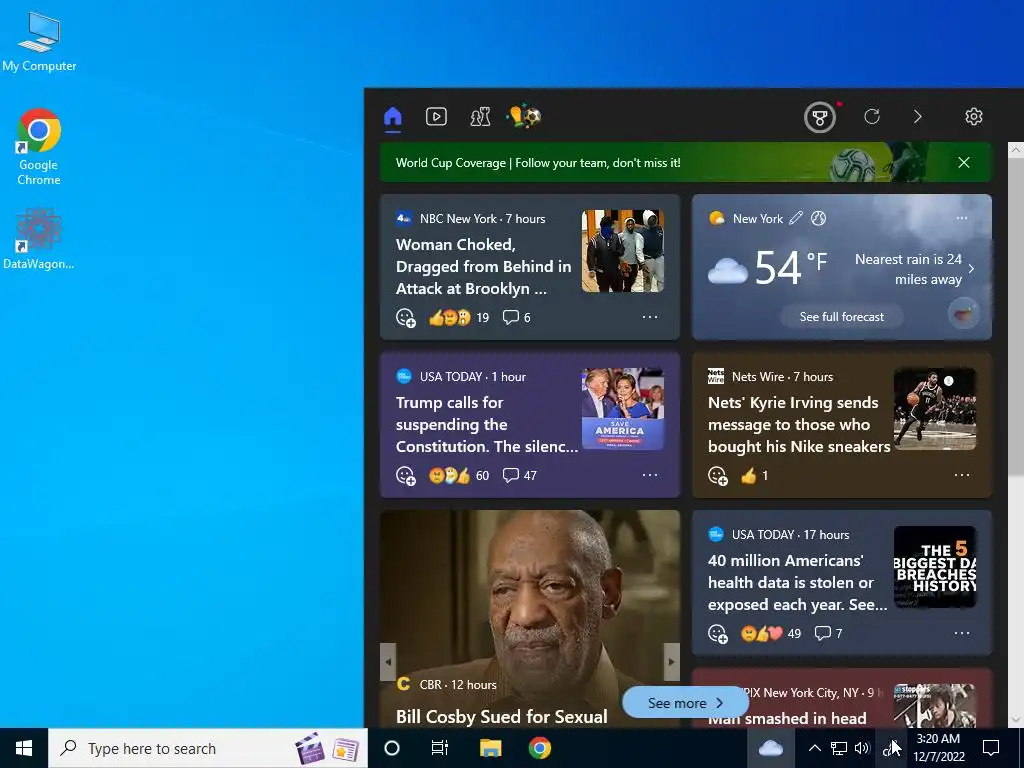Screen dimensions: 1024x768
Task: Open more options on NBC New York card
Action: coord(650,317)
